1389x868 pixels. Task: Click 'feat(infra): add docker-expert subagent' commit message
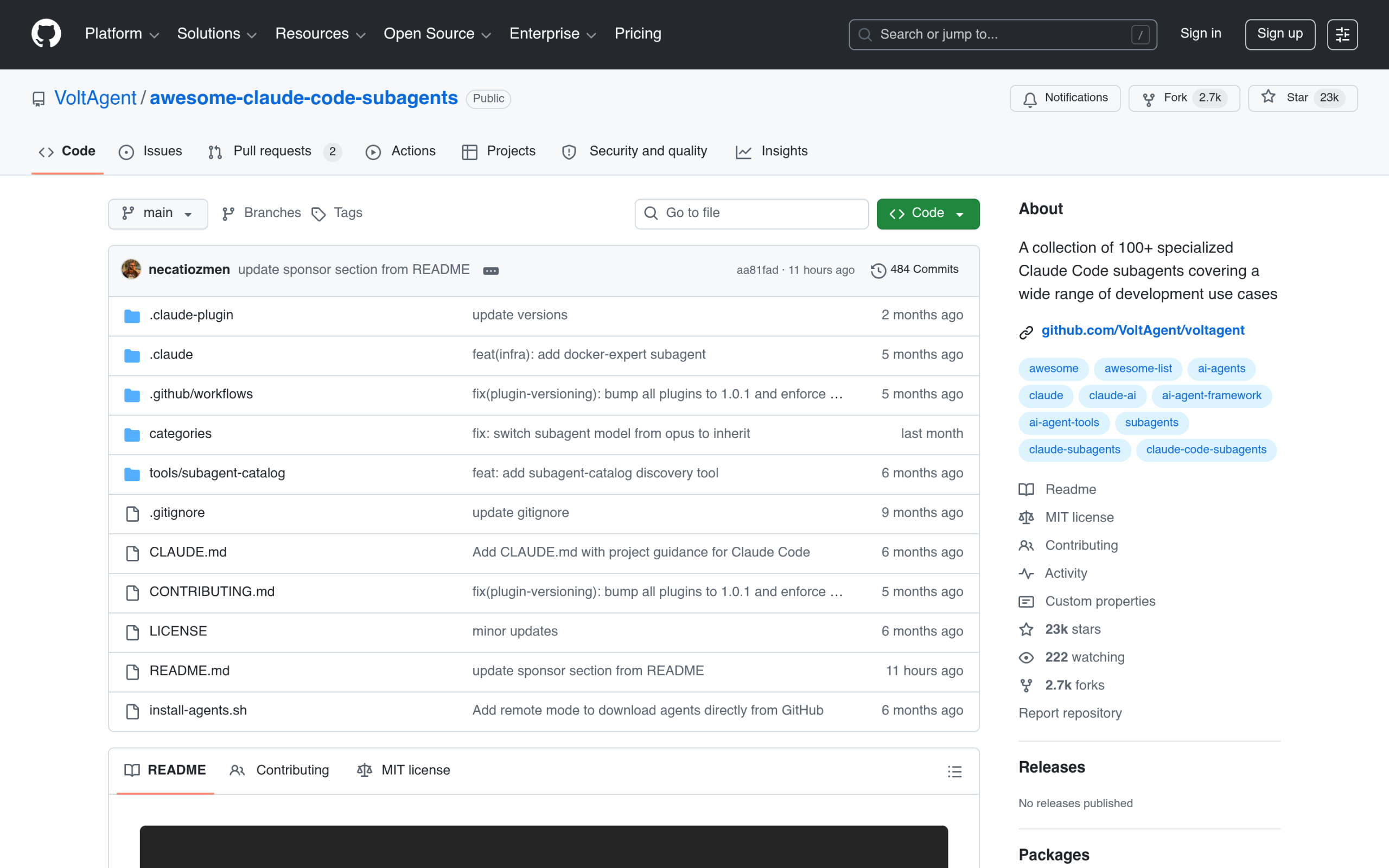click(588, 355)
